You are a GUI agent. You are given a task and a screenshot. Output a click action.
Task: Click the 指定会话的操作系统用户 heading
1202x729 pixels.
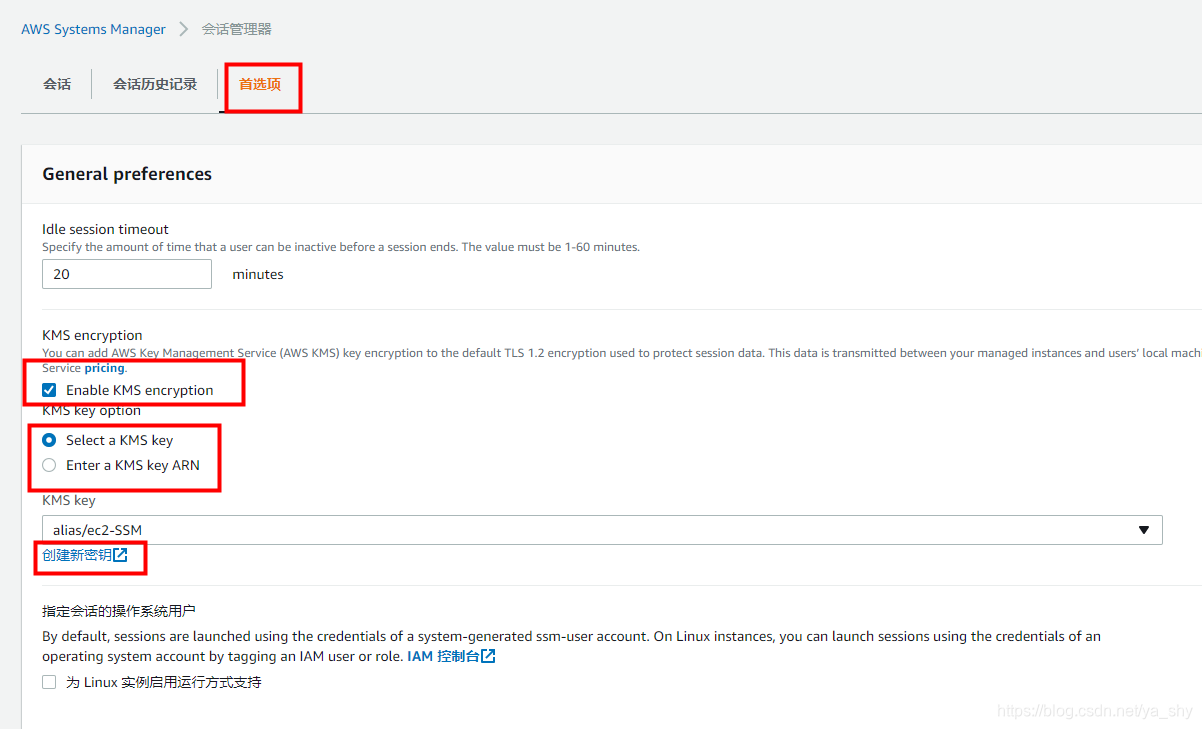[119, 611]
